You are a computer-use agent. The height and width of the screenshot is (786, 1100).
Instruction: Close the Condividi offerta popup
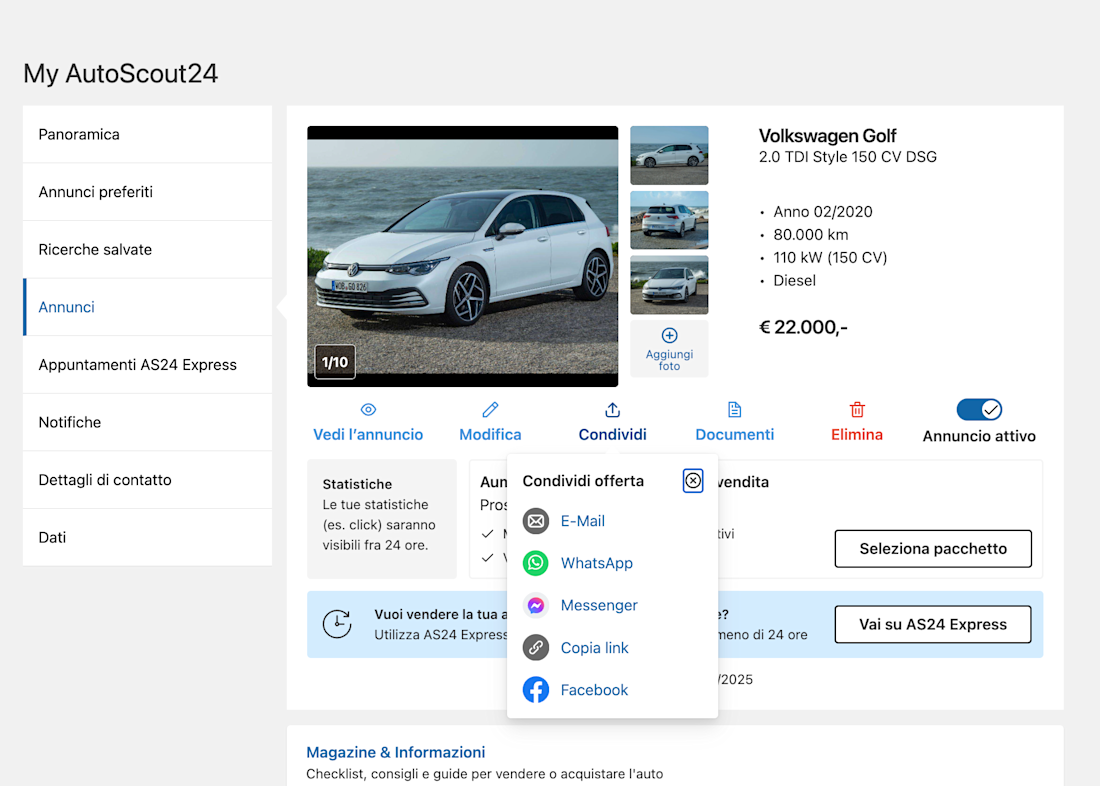pyautogui.click(x=693, y=481)
